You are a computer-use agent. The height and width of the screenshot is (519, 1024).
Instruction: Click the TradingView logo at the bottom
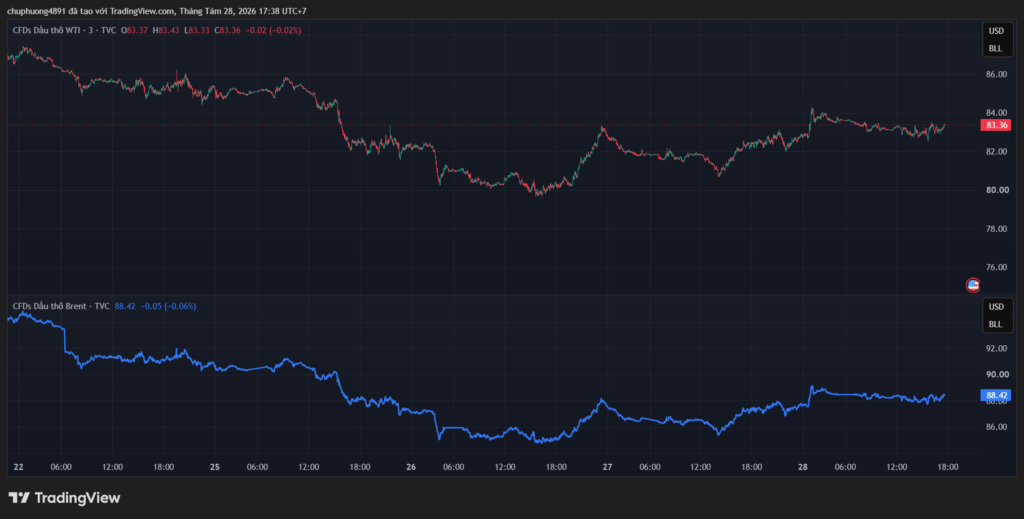[x=64, y=498]
